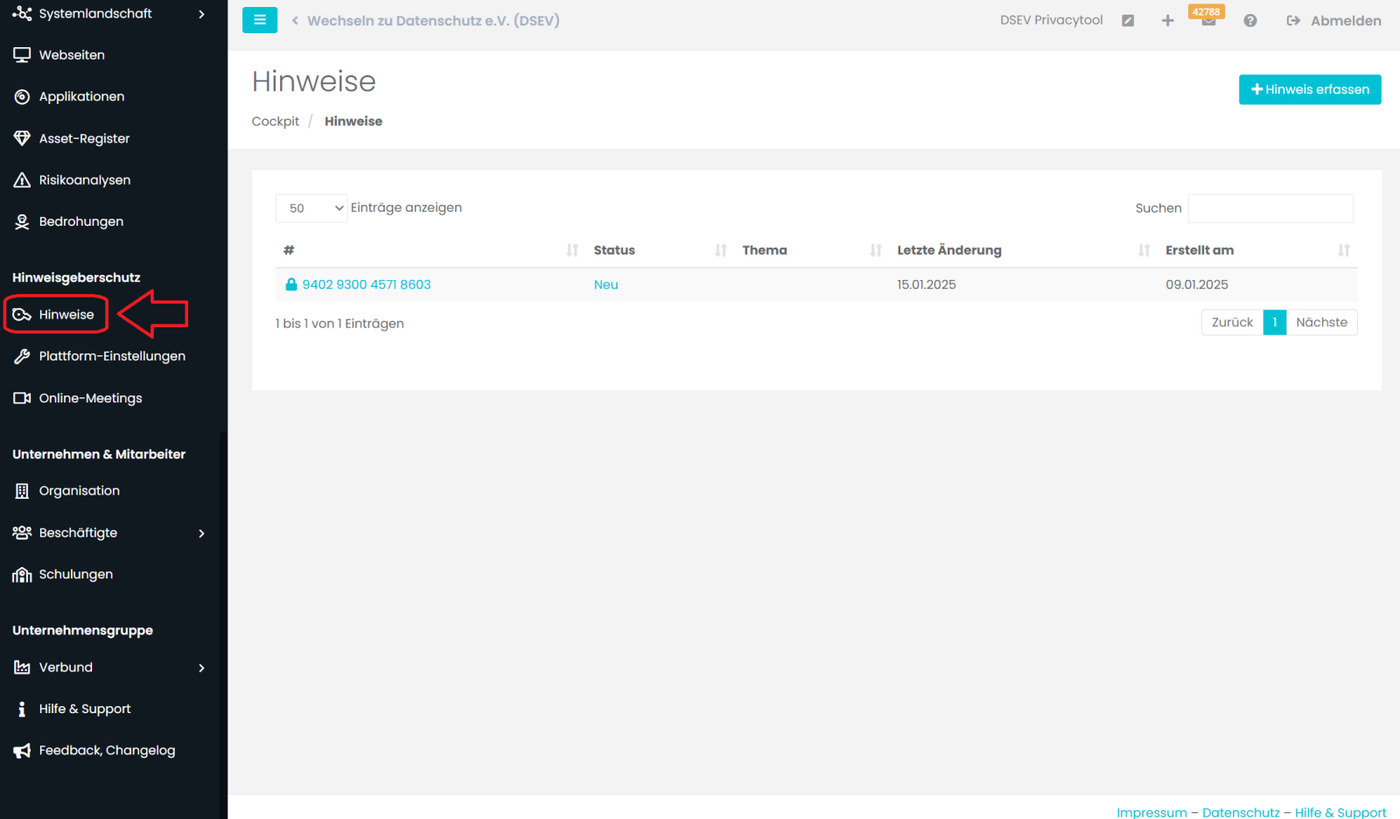Click the help question mark icon

click(x=1250, y=21)
